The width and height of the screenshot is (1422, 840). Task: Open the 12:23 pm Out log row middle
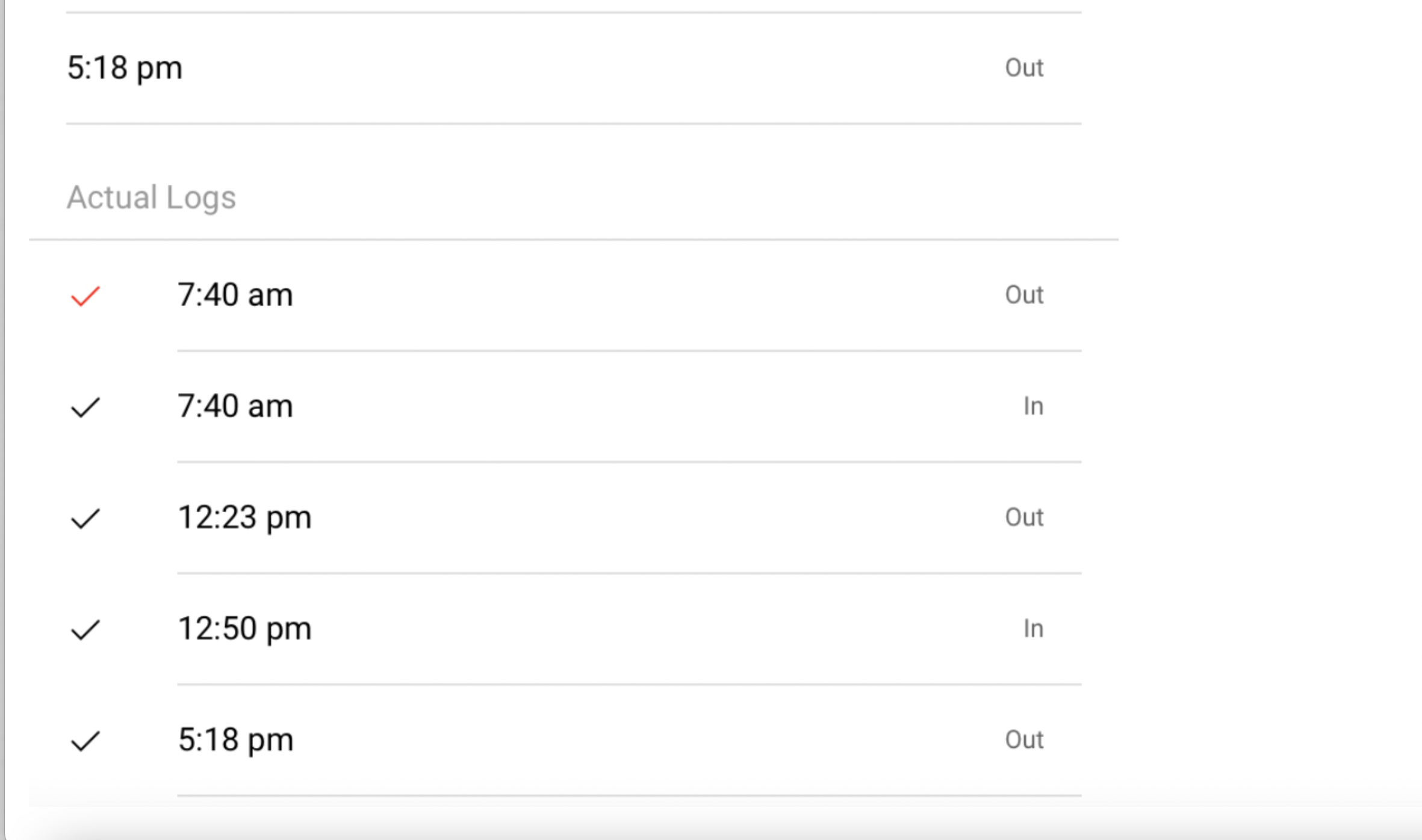629,517
